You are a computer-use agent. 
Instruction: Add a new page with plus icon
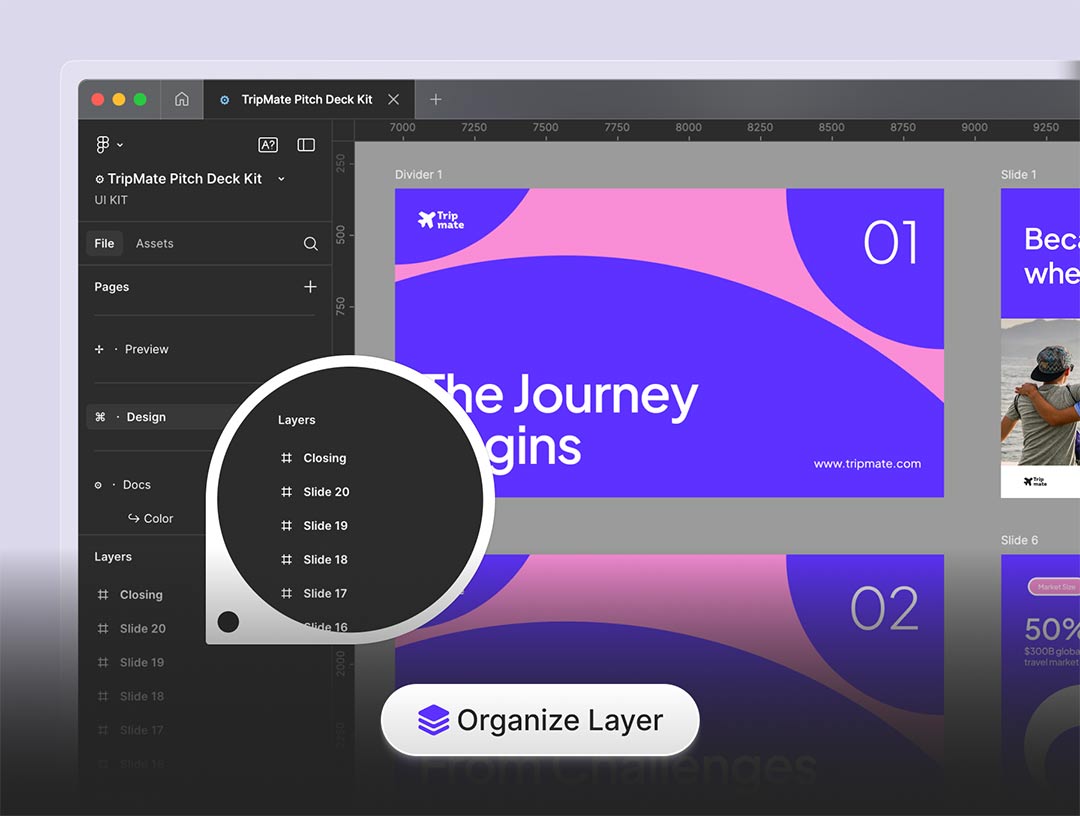click(310, 287)
